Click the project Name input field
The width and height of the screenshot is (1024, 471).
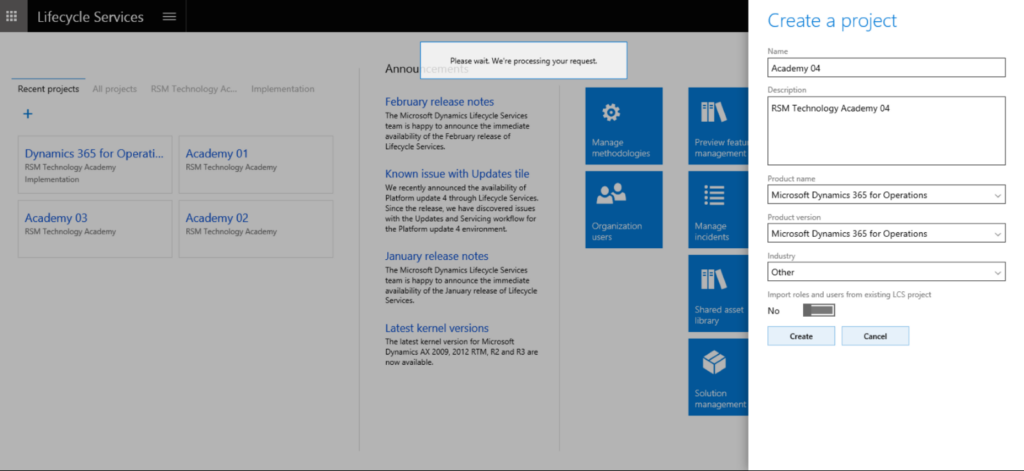click(x=886, y=67)
